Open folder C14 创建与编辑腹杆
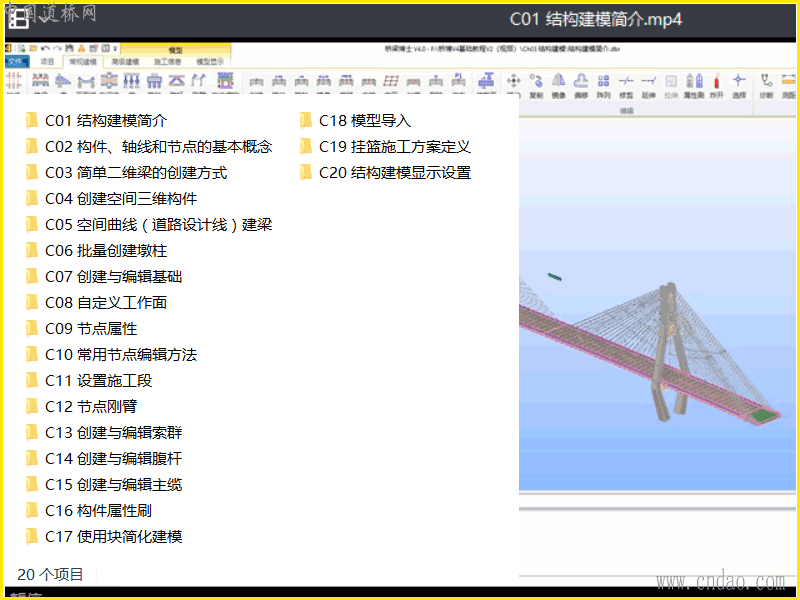The width and height of the screenshot is (800, 600). pyautogui.click(x=104, y=459)
